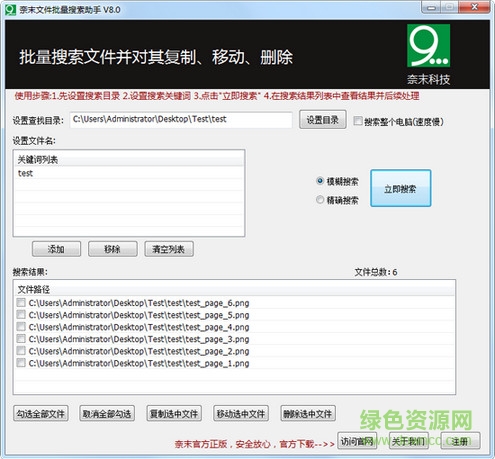495x459 pixels.
Task: Click the 移动选中文件 button
Action: [241, 414]
